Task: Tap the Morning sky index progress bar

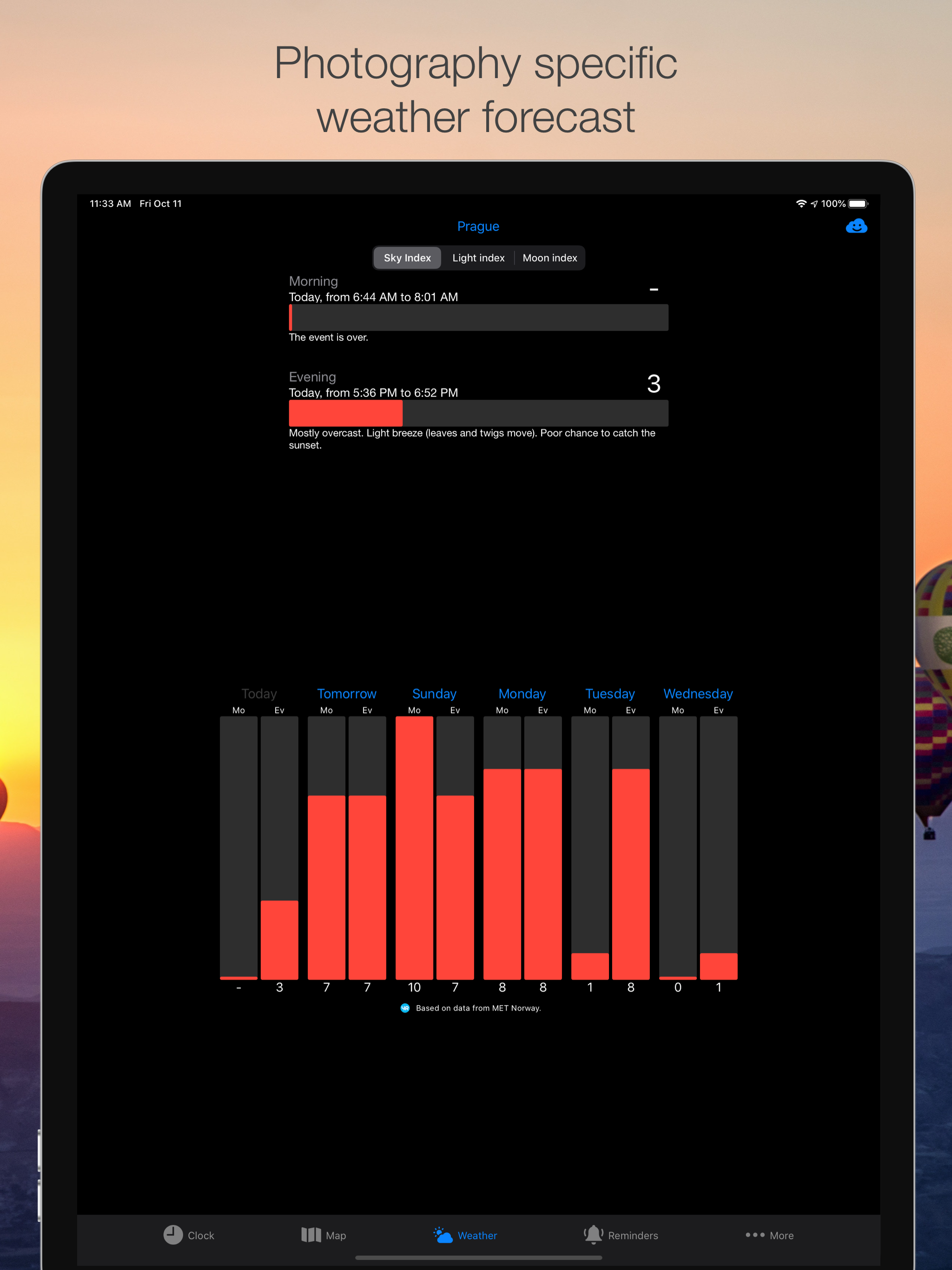Action: coord(478,317)
